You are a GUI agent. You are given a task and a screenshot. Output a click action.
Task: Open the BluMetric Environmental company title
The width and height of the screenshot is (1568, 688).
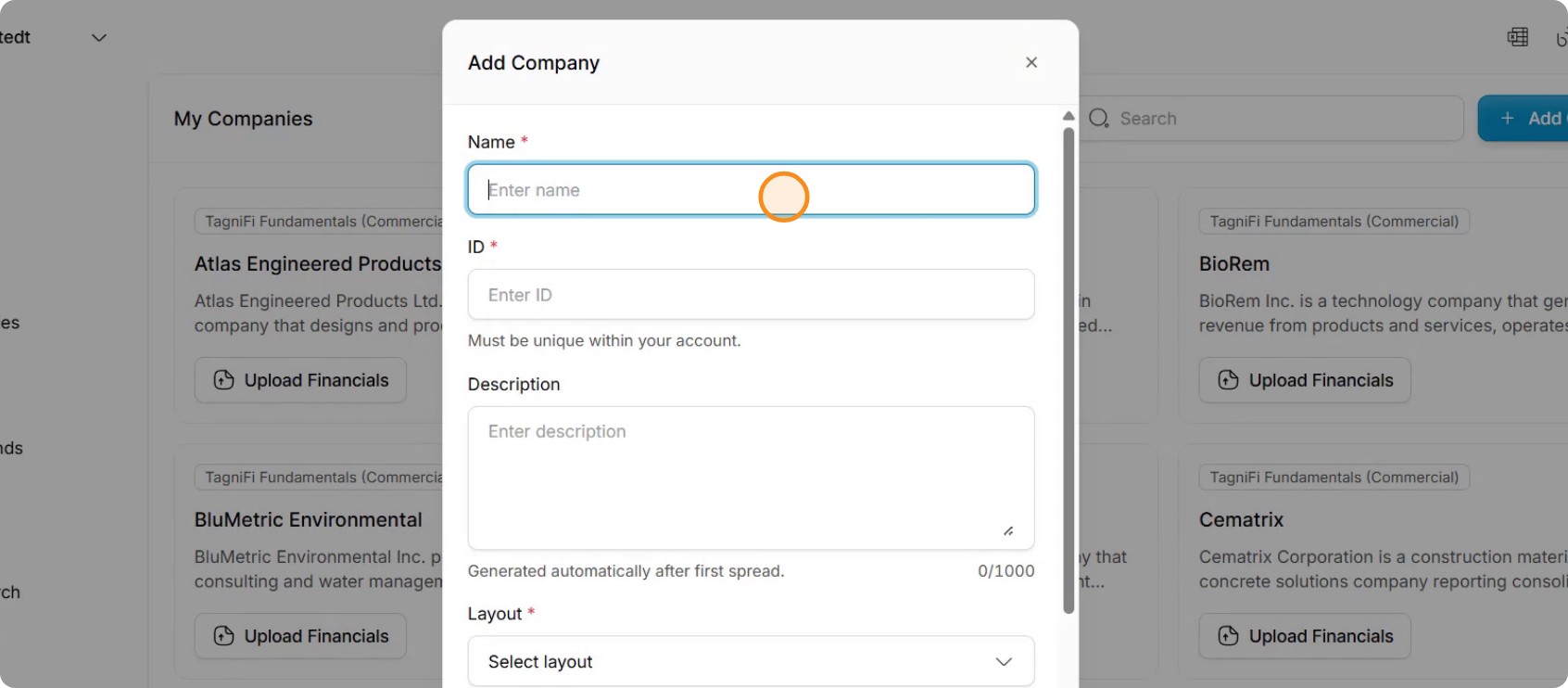coord(309,520)
